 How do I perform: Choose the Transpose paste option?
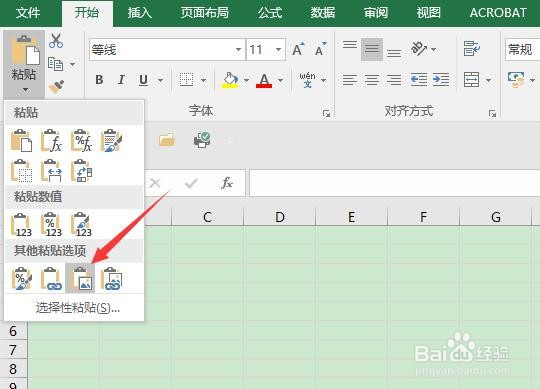81,170
